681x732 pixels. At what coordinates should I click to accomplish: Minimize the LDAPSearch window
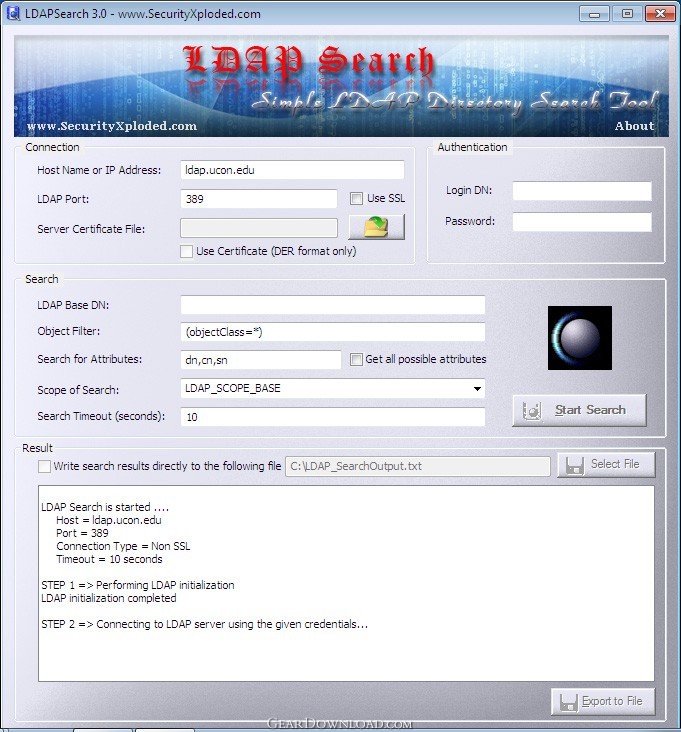click(x=594, y=14)
